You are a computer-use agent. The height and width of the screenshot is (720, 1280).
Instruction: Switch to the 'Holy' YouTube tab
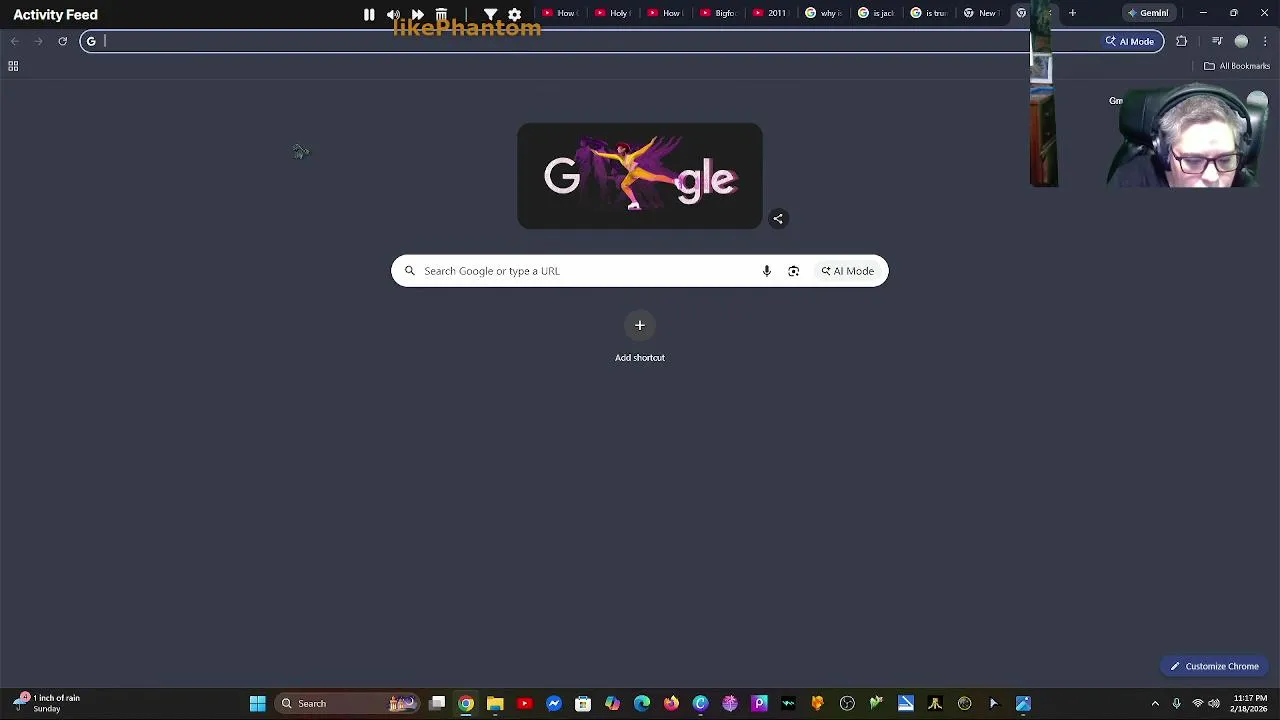coord(612,13)
